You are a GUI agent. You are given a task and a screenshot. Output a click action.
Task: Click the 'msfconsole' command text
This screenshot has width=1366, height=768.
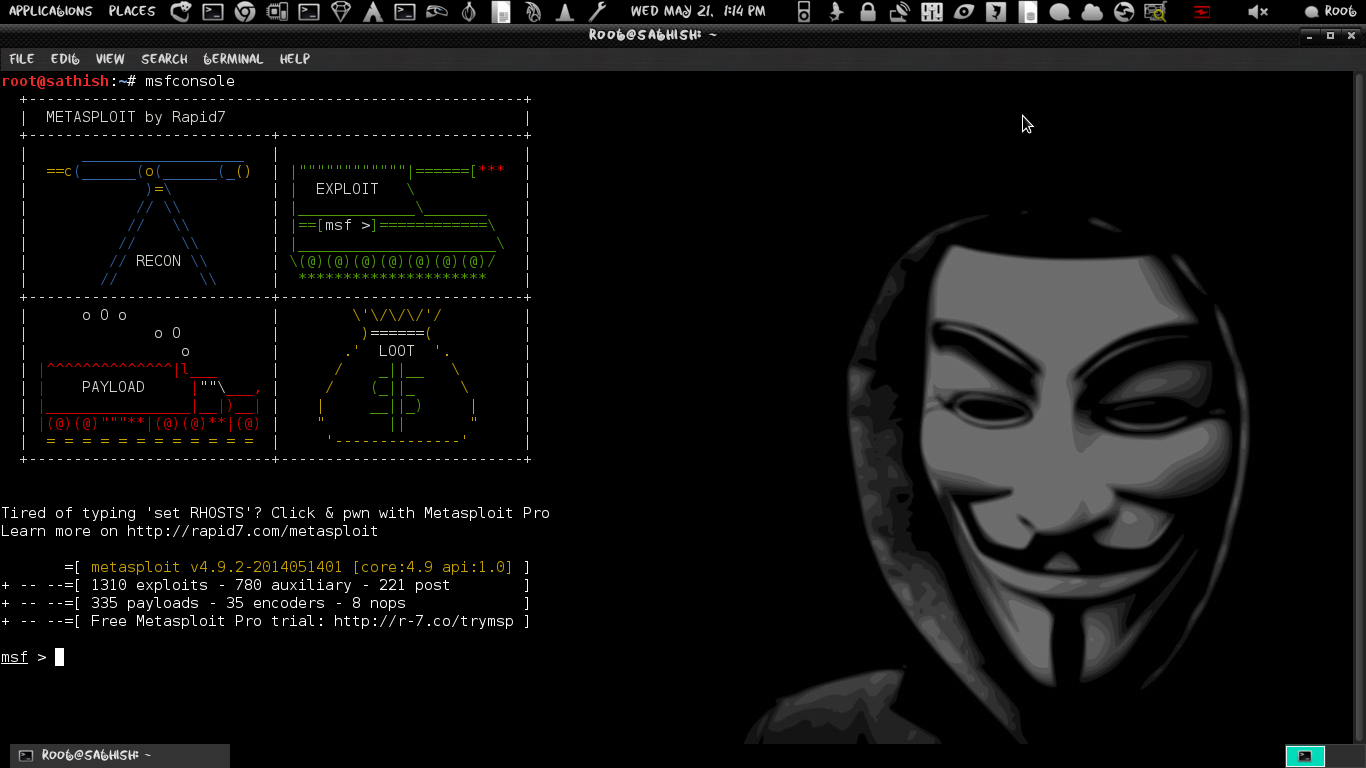pyautogui.click(x=190, y=81)
